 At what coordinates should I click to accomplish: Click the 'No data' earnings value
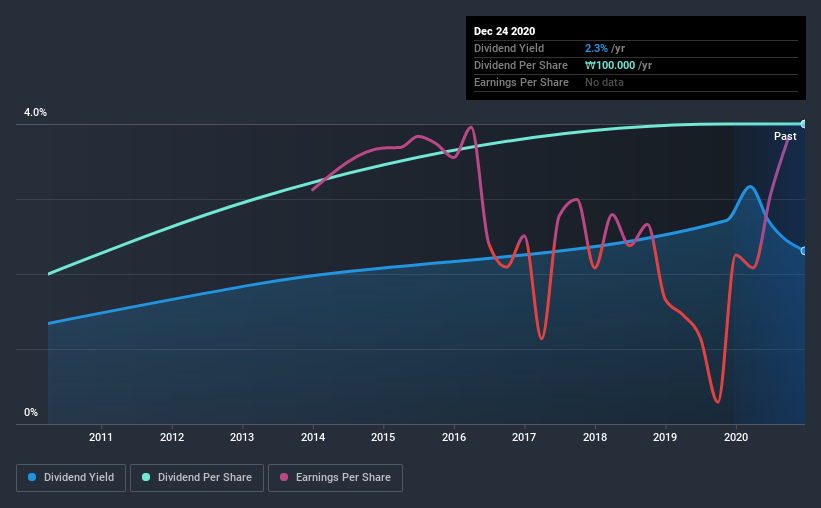(604, 82)
